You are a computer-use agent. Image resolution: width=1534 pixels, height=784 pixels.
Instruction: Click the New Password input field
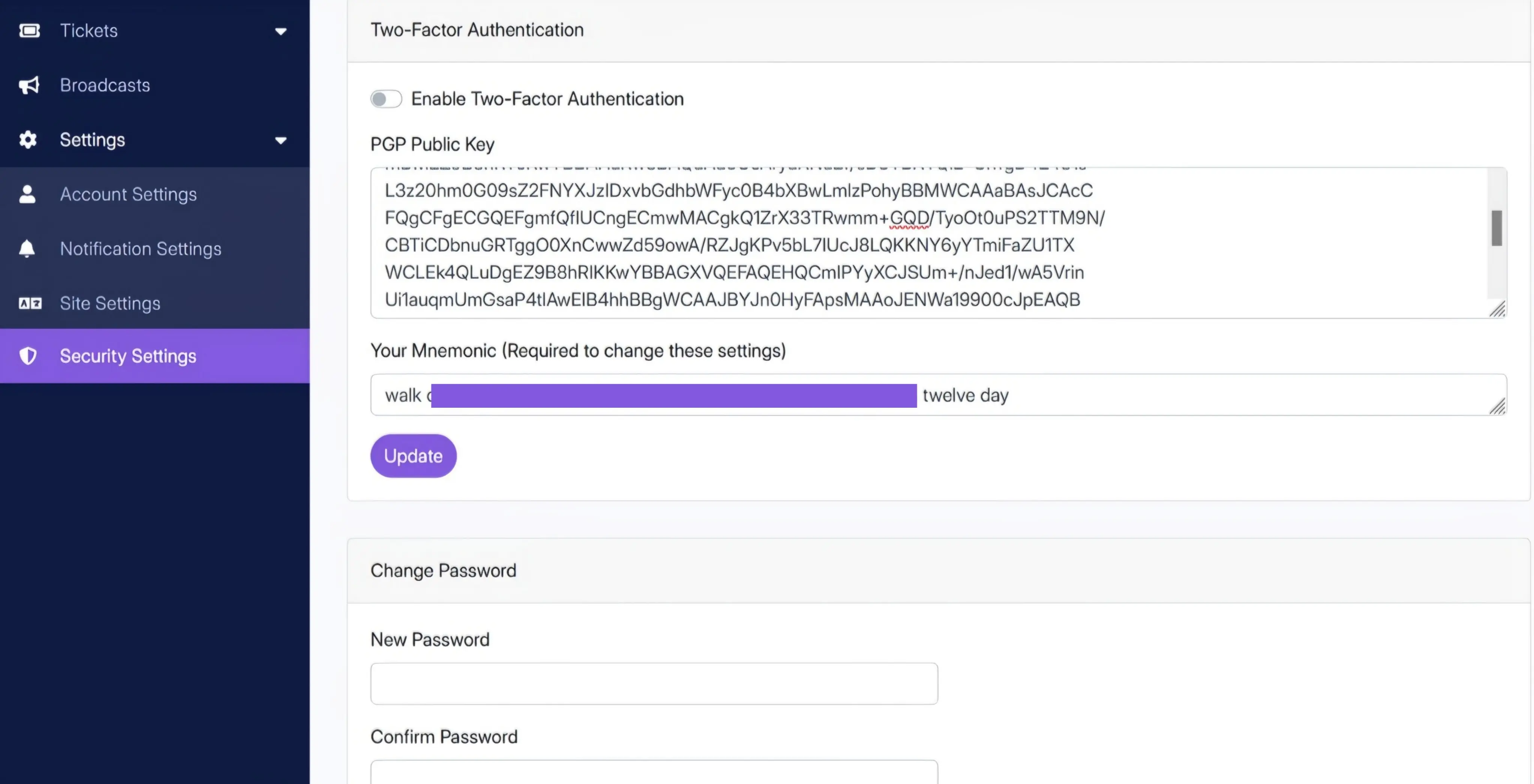(654, 684)
